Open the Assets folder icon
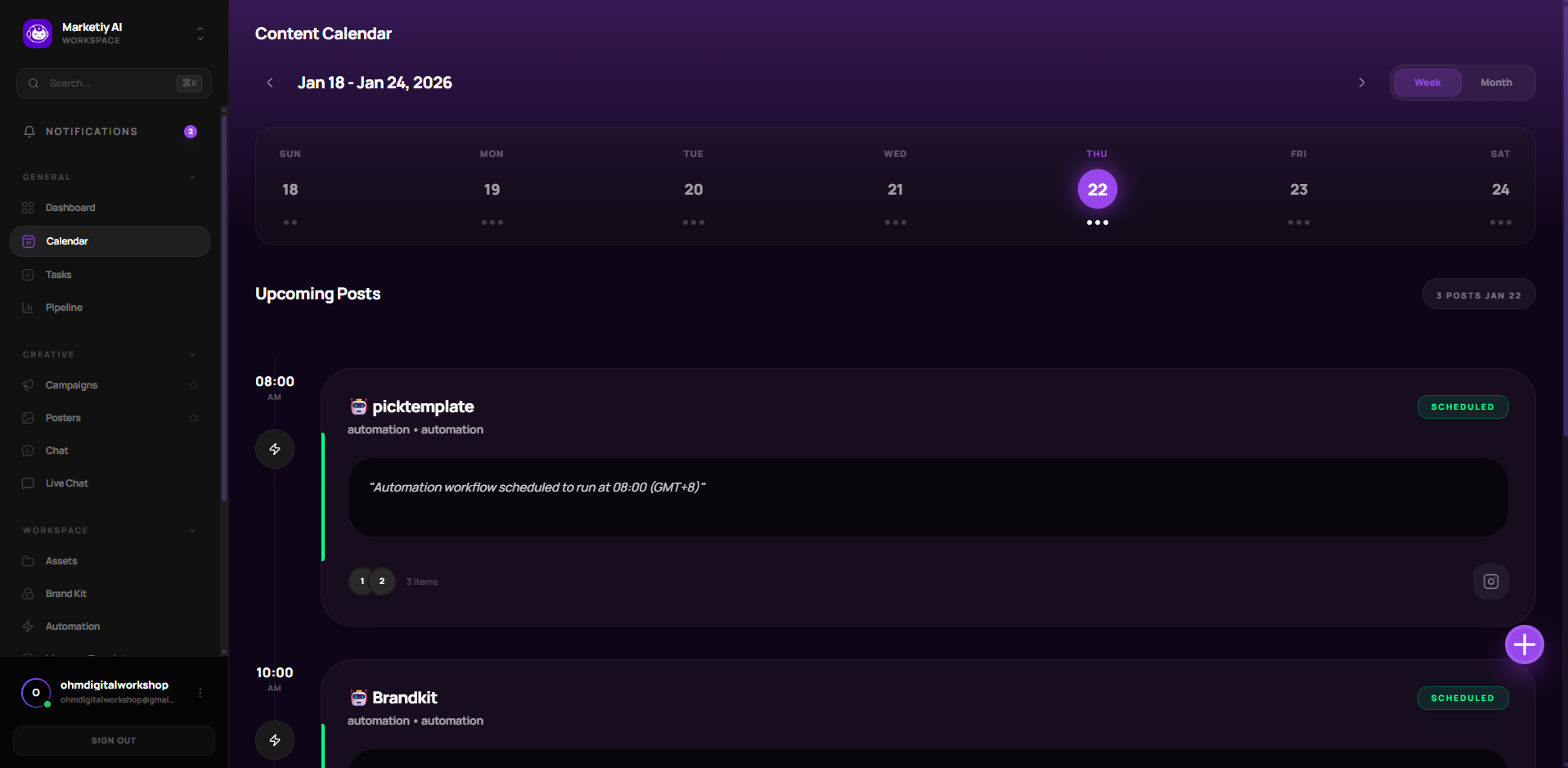Image resolution: width=1568 pixels, height=768 pixels. click(x=28, y=560)
